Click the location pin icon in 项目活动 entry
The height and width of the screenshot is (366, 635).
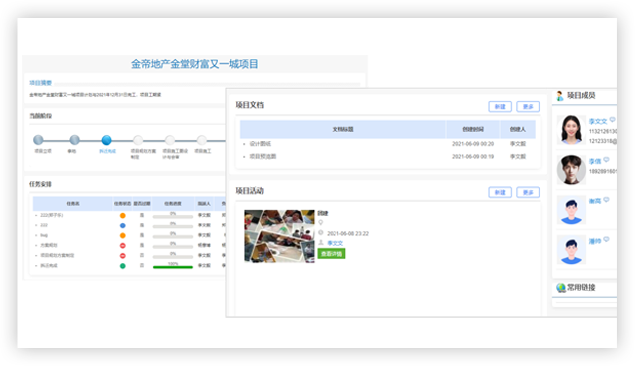click(x=321, y=223)
